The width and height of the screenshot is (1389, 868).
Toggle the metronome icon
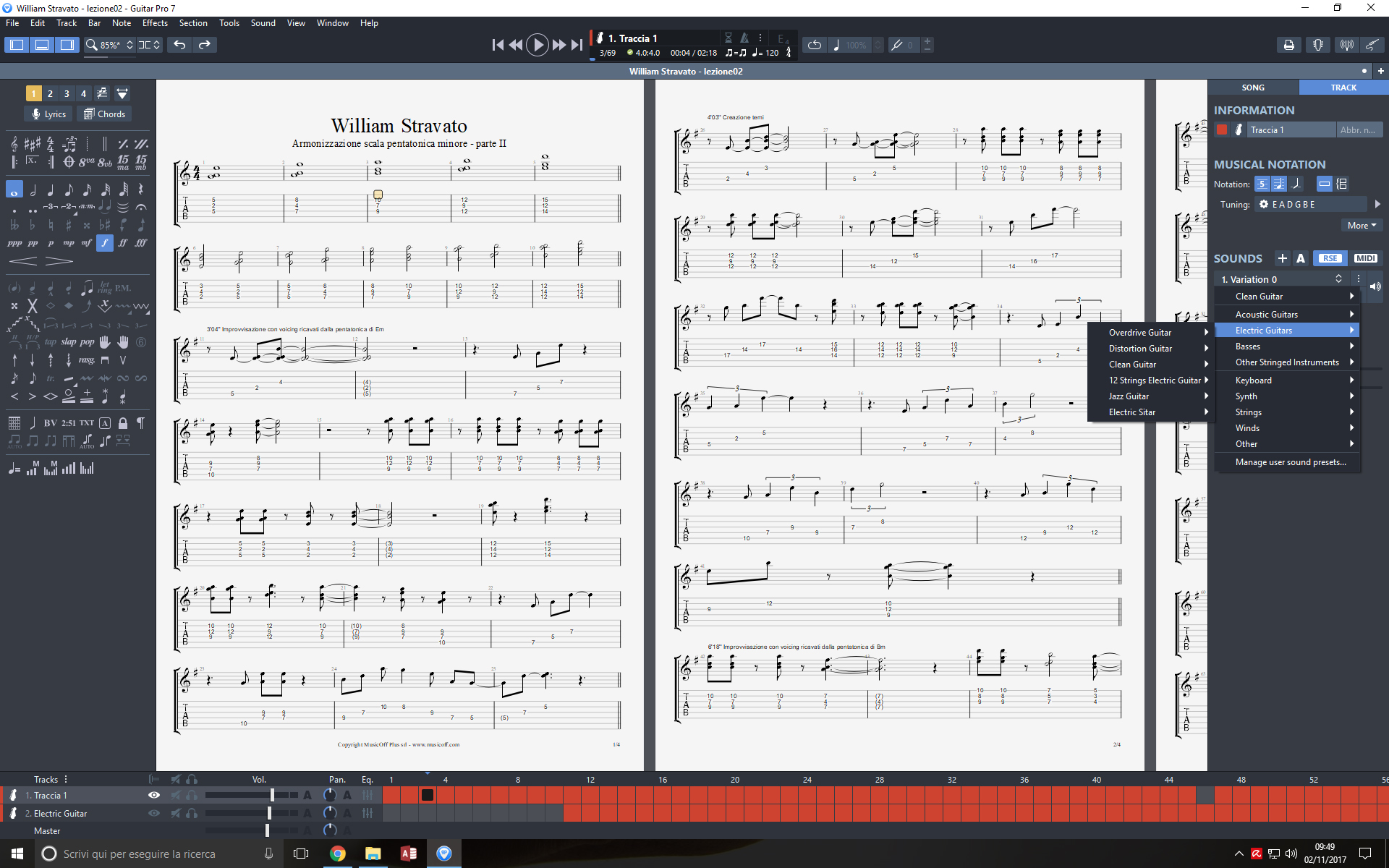pyautogui.click(x=744, y=38)
